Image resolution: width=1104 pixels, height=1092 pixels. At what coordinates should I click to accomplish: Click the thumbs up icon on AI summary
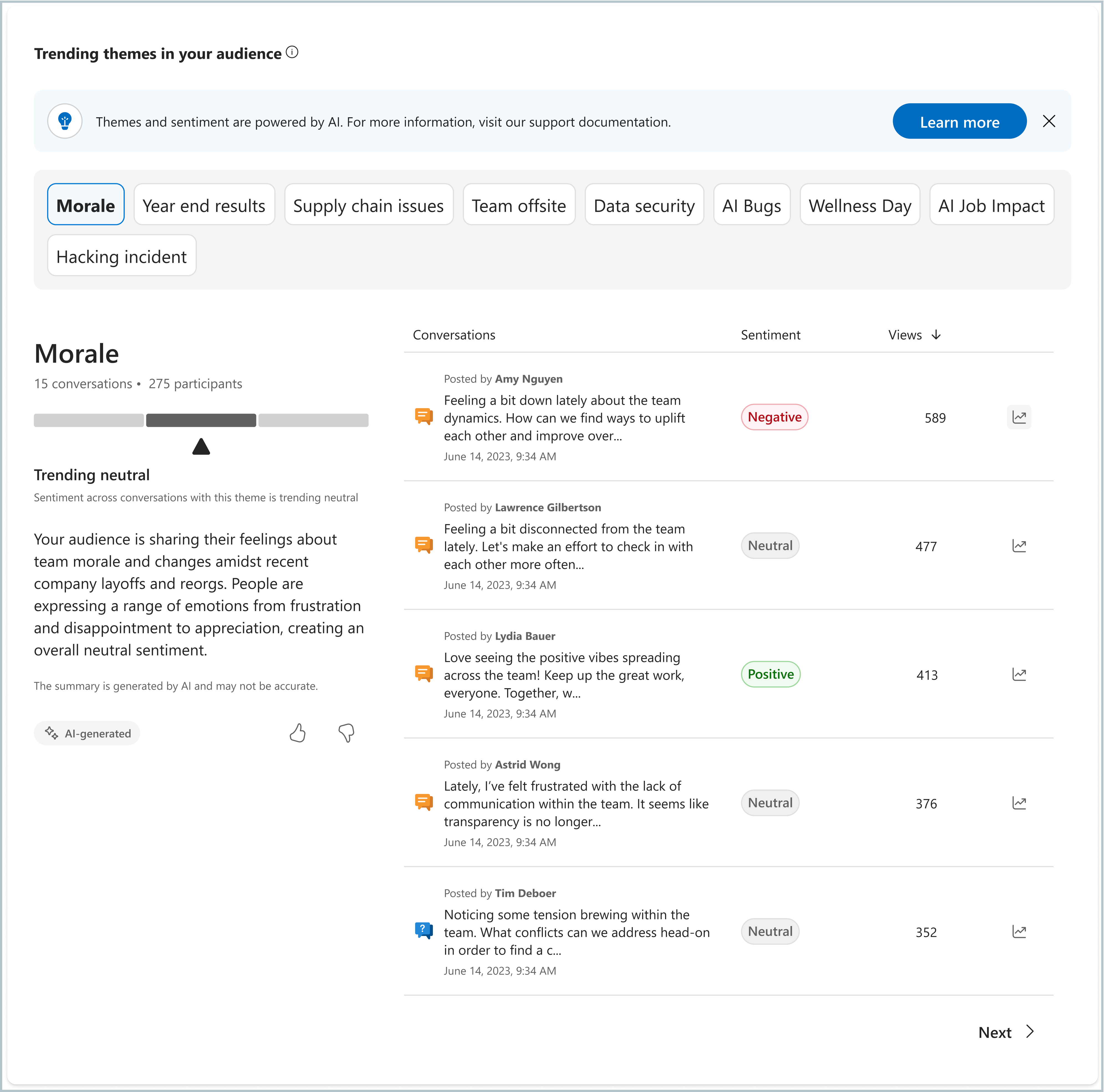(x=298, y=733)
